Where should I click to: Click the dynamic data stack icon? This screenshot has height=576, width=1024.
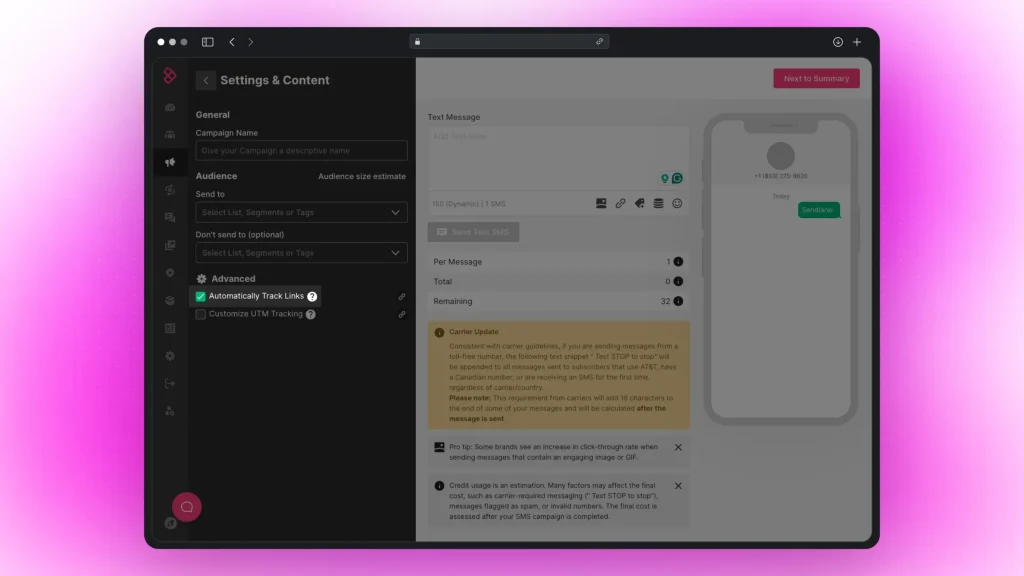(x=658, y=203)
